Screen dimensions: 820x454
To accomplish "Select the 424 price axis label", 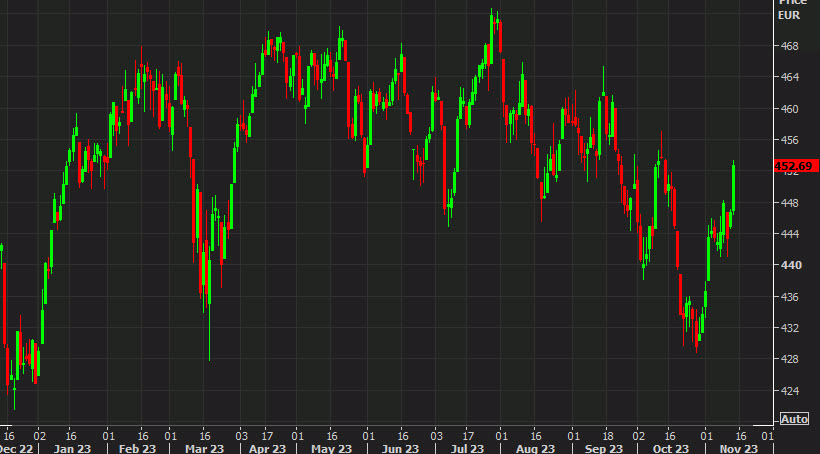I will click(x=788, y=391).
